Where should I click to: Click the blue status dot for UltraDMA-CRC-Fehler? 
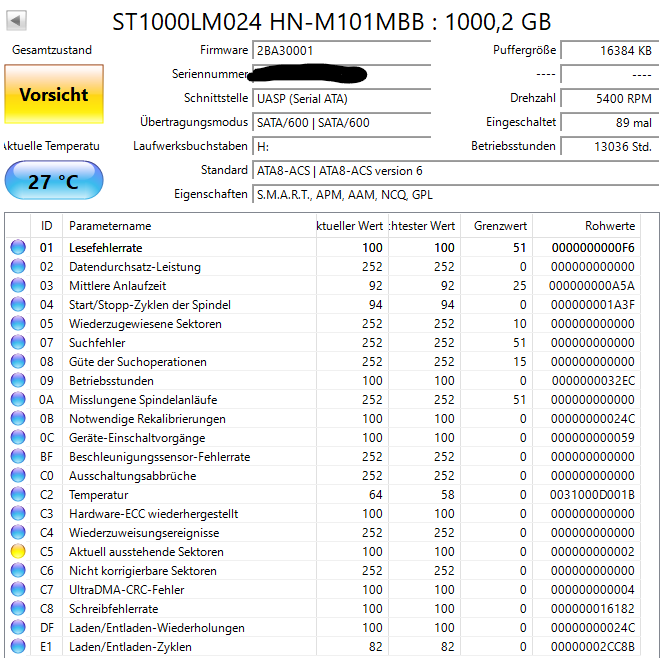[18, 589]
